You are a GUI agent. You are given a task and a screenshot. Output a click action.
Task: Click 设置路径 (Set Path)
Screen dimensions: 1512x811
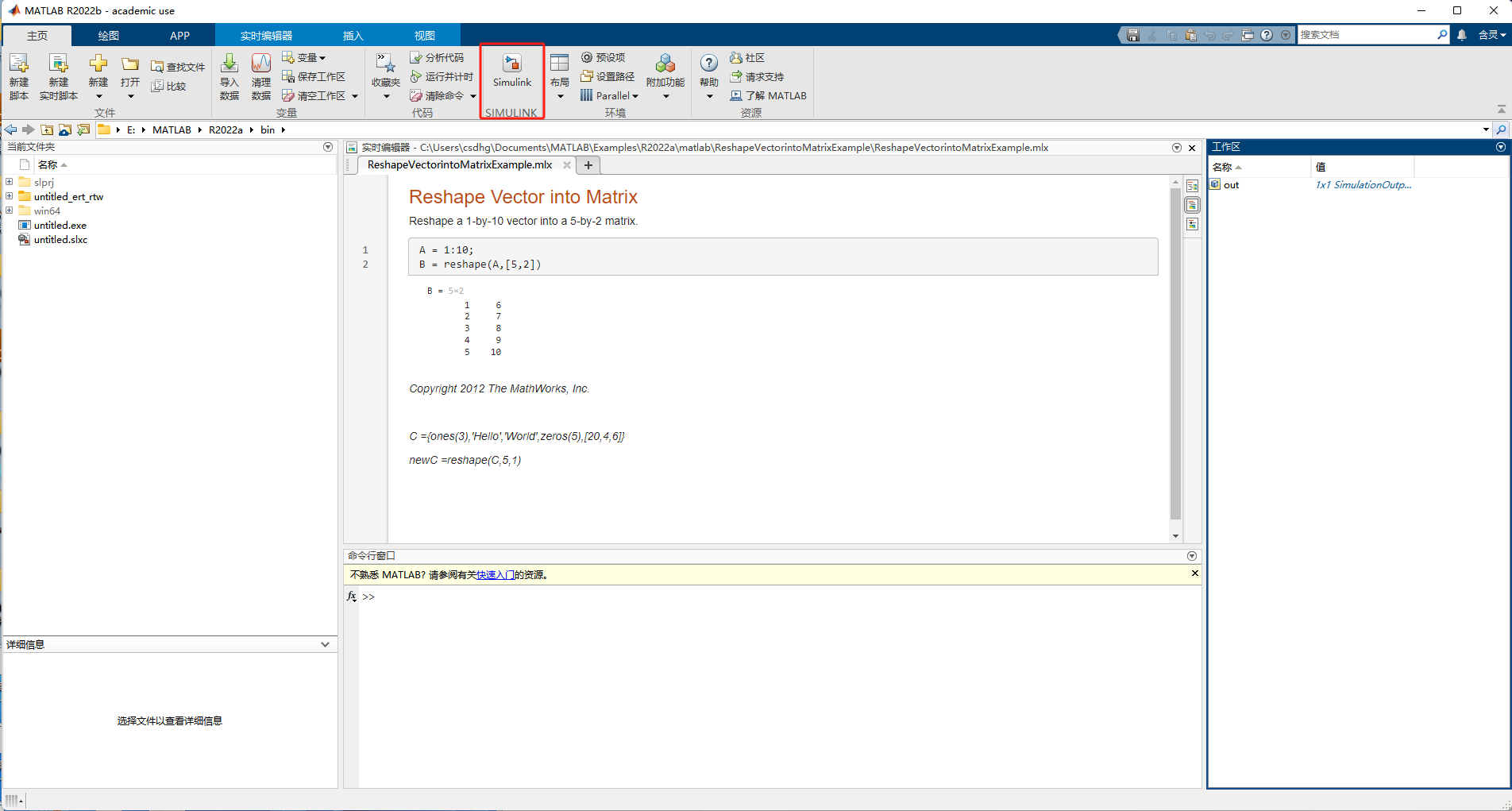(607, 76)
